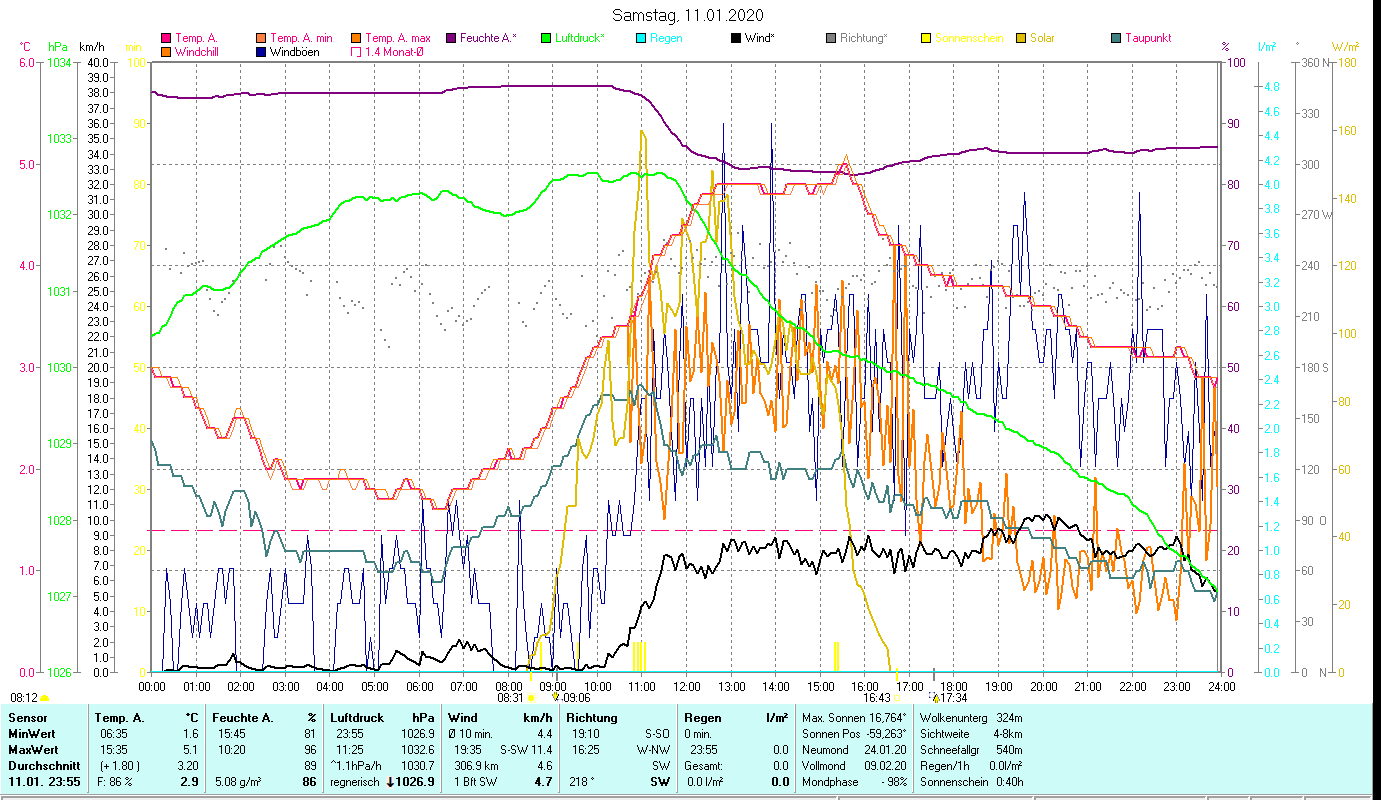Click the Temp. A. legend color square
Image resolution: width=1381 pixels, height=800 pixels.
[x=166, y=39]
